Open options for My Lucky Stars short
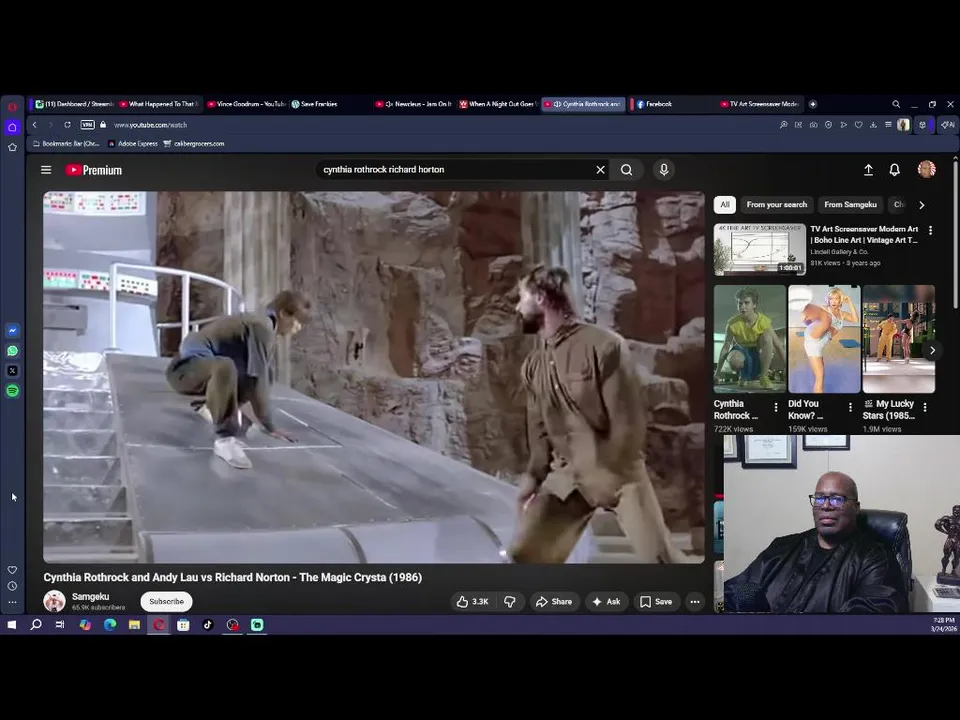The height and width of the screenshot is (720, 960). pos(925,407)
